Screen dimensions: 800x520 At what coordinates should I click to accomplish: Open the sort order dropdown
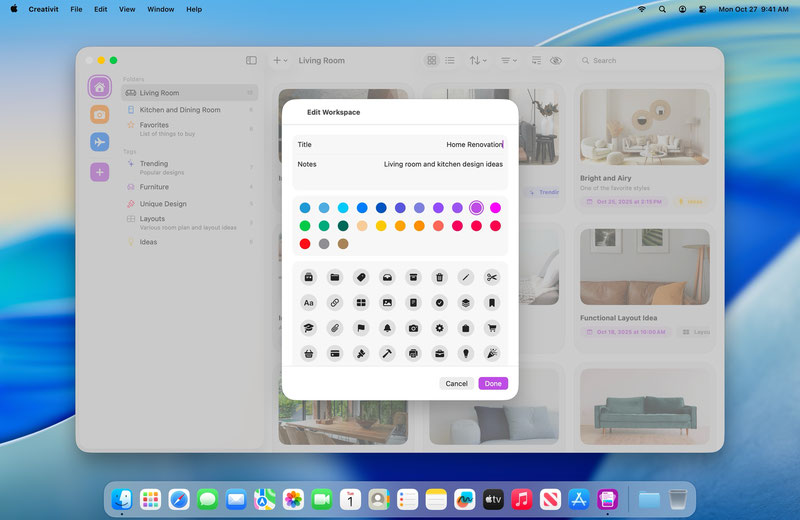(478, 61)
